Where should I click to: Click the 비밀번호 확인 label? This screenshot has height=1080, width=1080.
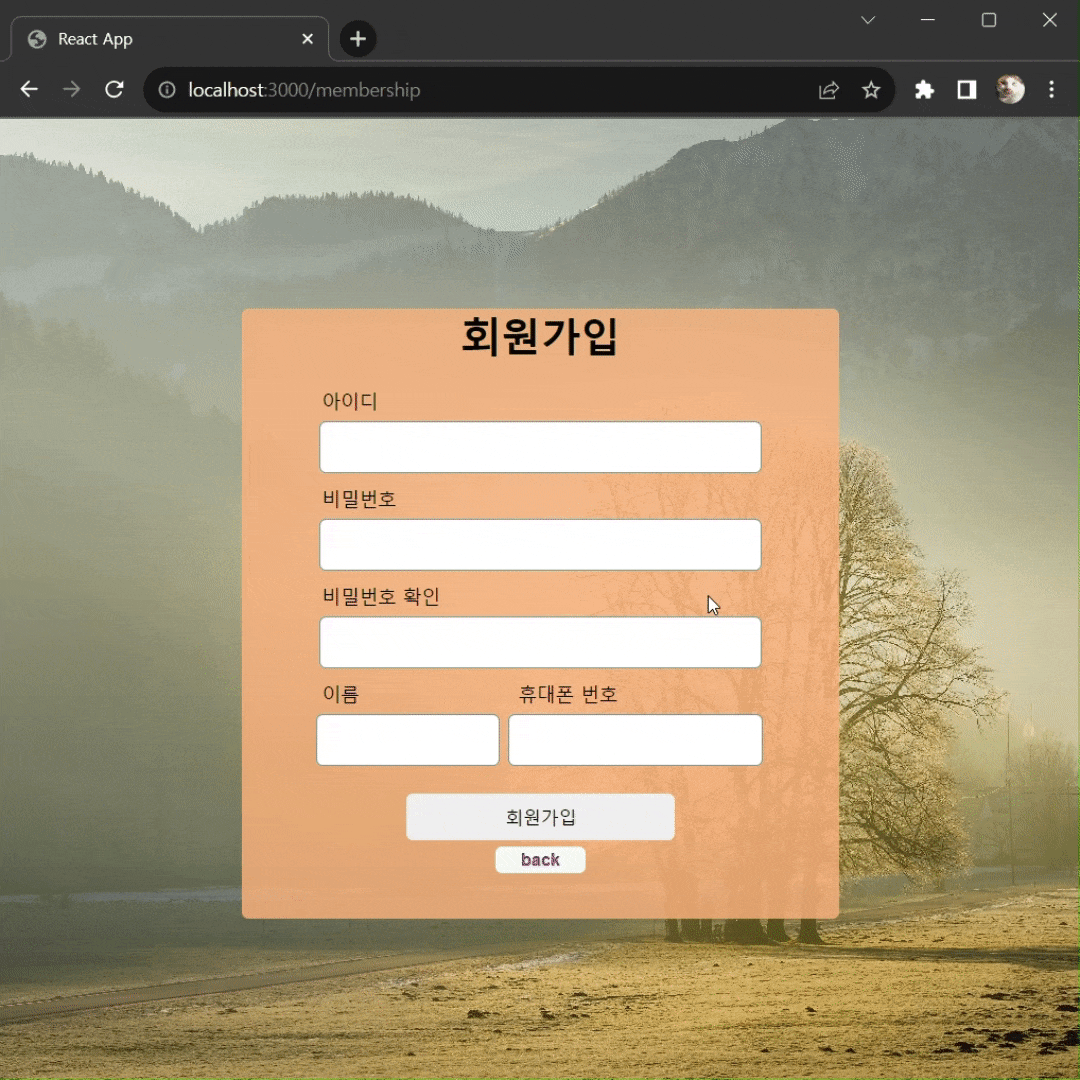coord(381,596)
